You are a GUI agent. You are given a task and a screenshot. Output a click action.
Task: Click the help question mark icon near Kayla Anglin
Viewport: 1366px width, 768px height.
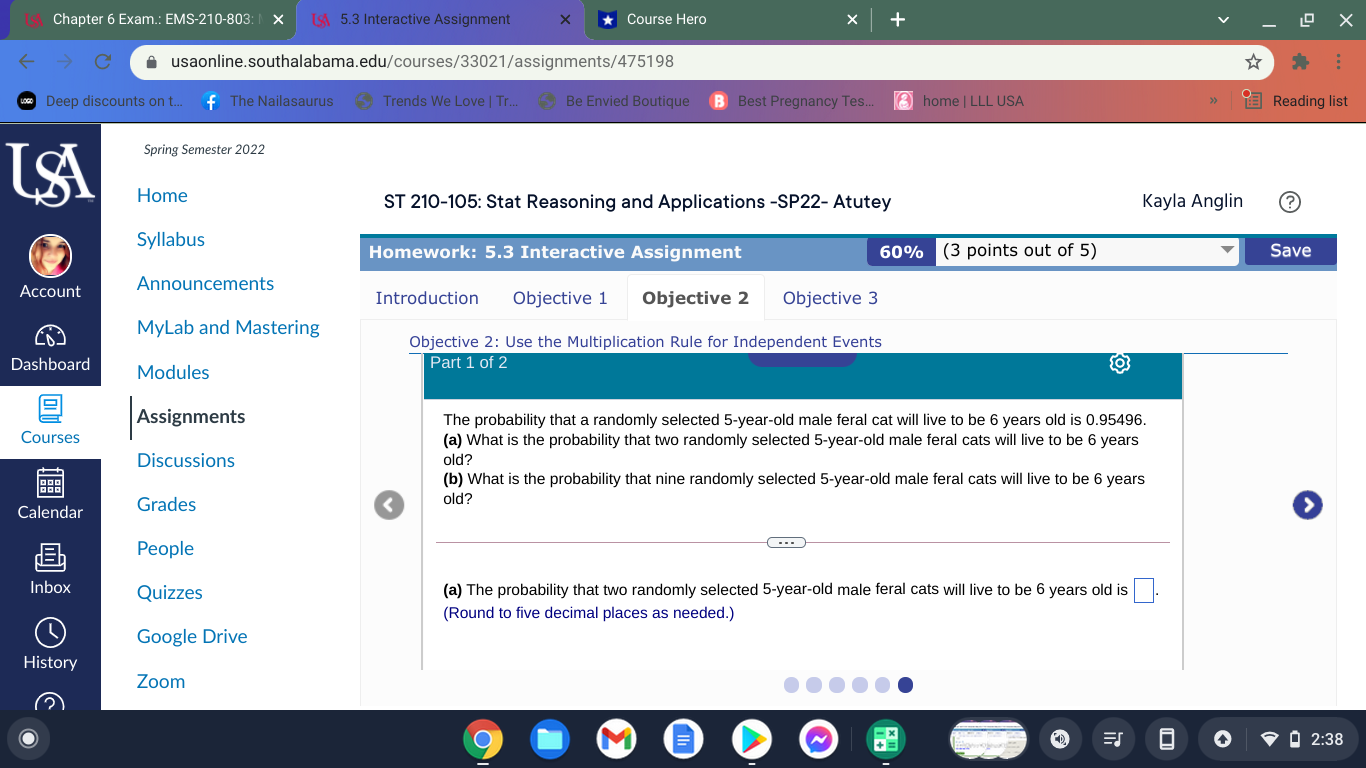point(1289,202)
